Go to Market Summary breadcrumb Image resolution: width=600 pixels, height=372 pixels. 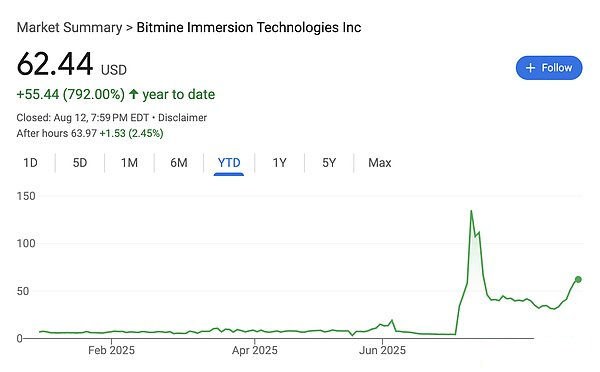(69, 28)
